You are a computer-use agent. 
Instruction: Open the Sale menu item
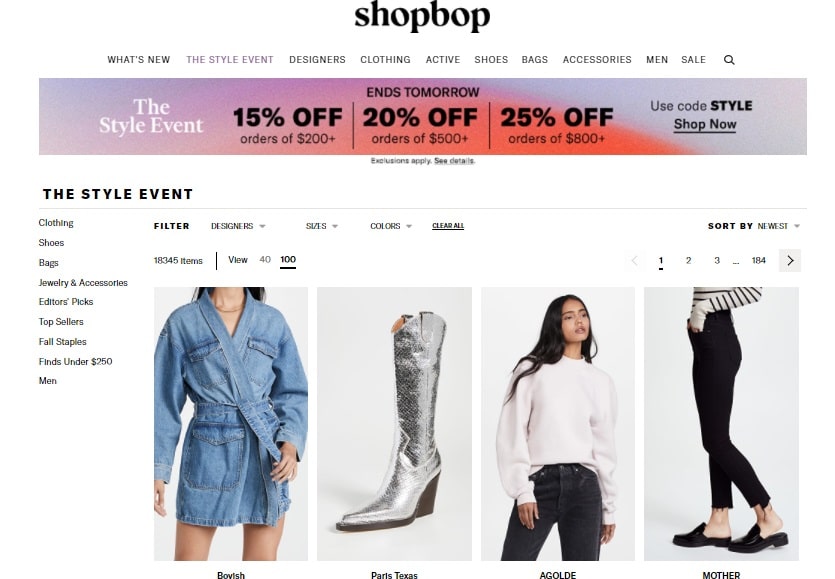pyautogui.click(x=693, y=60)
